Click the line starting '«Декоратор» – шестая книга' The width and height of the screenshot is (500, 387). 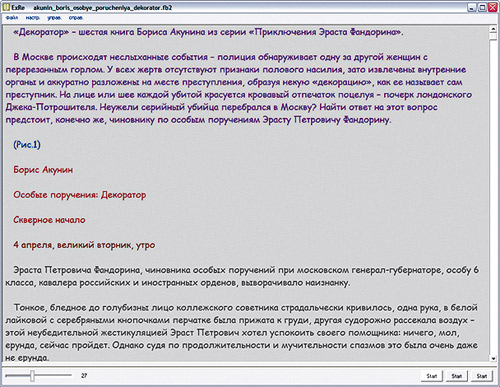click(x=208, y=32)
